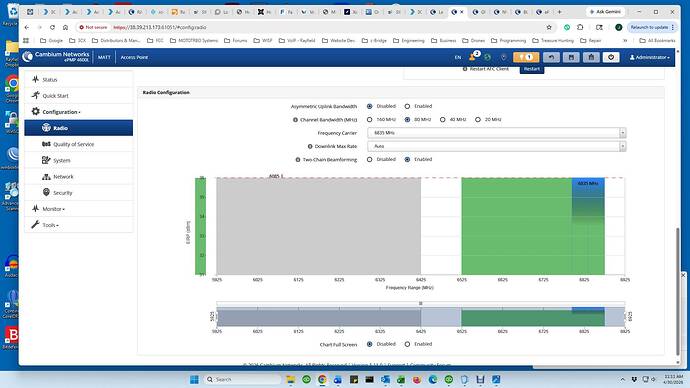The width and height of the screenshot is (690, 388).
Task: Select the Radio configuration page
Action: click(x=79, y=128)
